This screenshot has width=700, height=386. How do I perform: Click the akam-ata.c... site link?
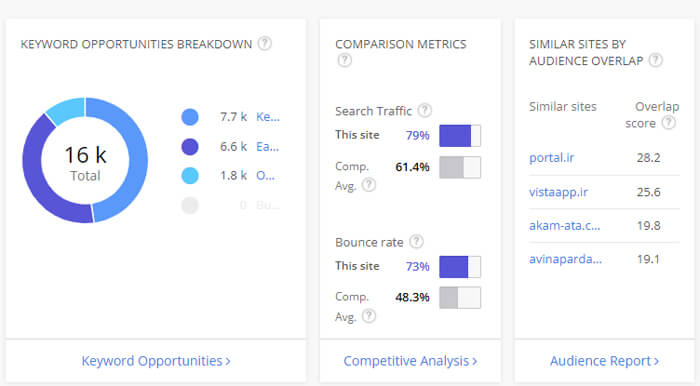click(564, 225)
